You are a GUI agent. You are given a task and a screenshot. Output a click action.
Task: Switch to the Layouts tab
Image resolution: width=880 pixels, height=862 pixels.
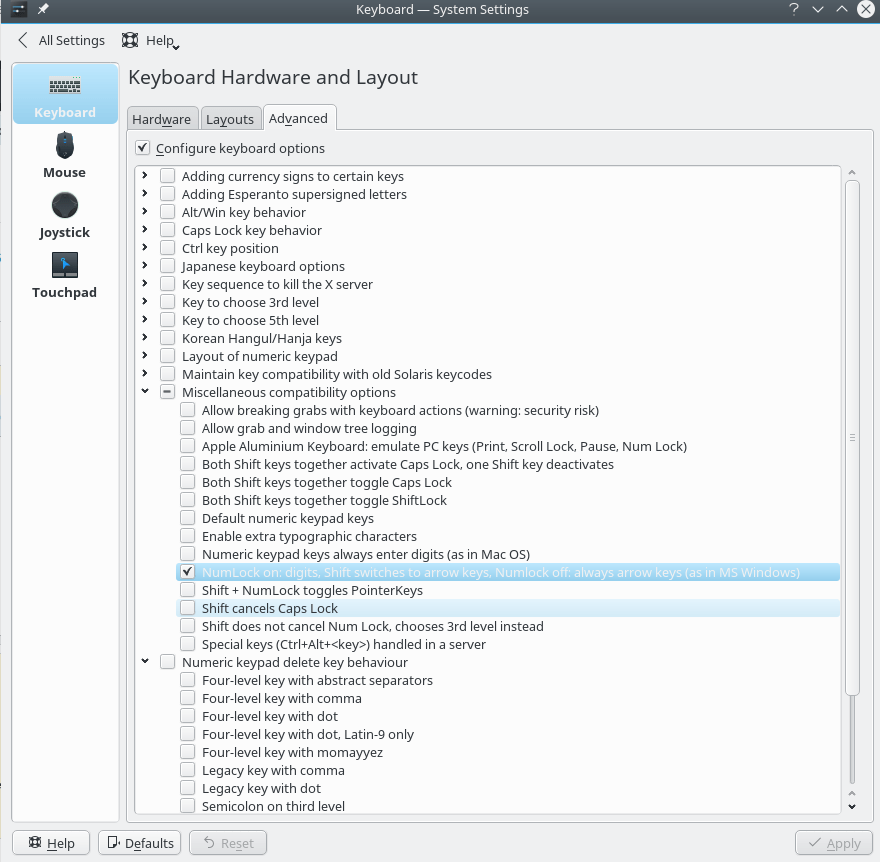(x=230, y=118)
